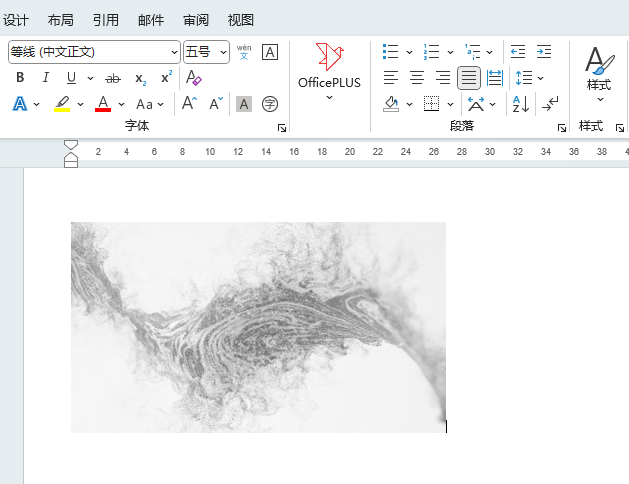Apply red font color

[x=103, y=104]
